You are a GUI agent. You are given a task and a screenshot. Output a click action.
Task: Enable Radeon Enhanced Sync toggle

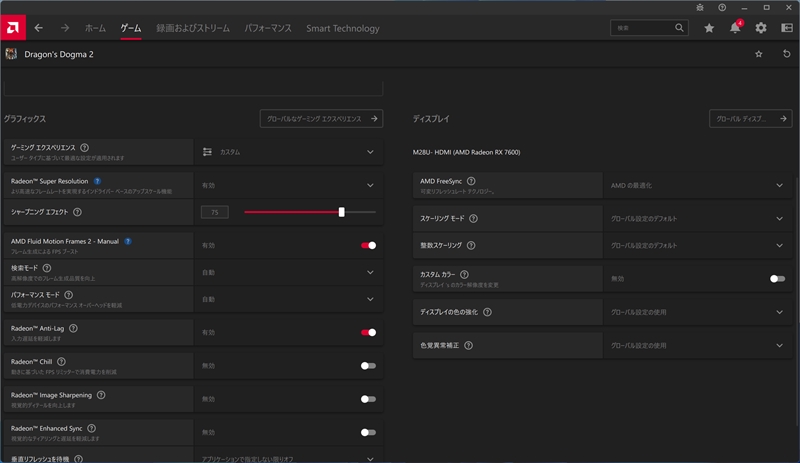[368, 432]
